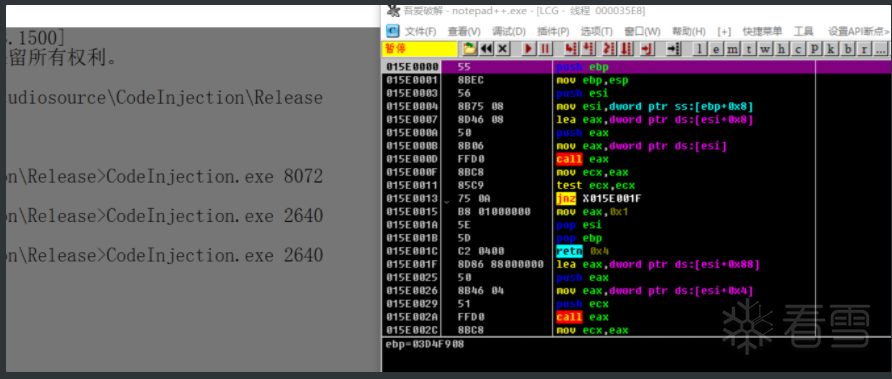Click the Step over icon
Viewport: 892px width, 379px height.
pos(589,49)
